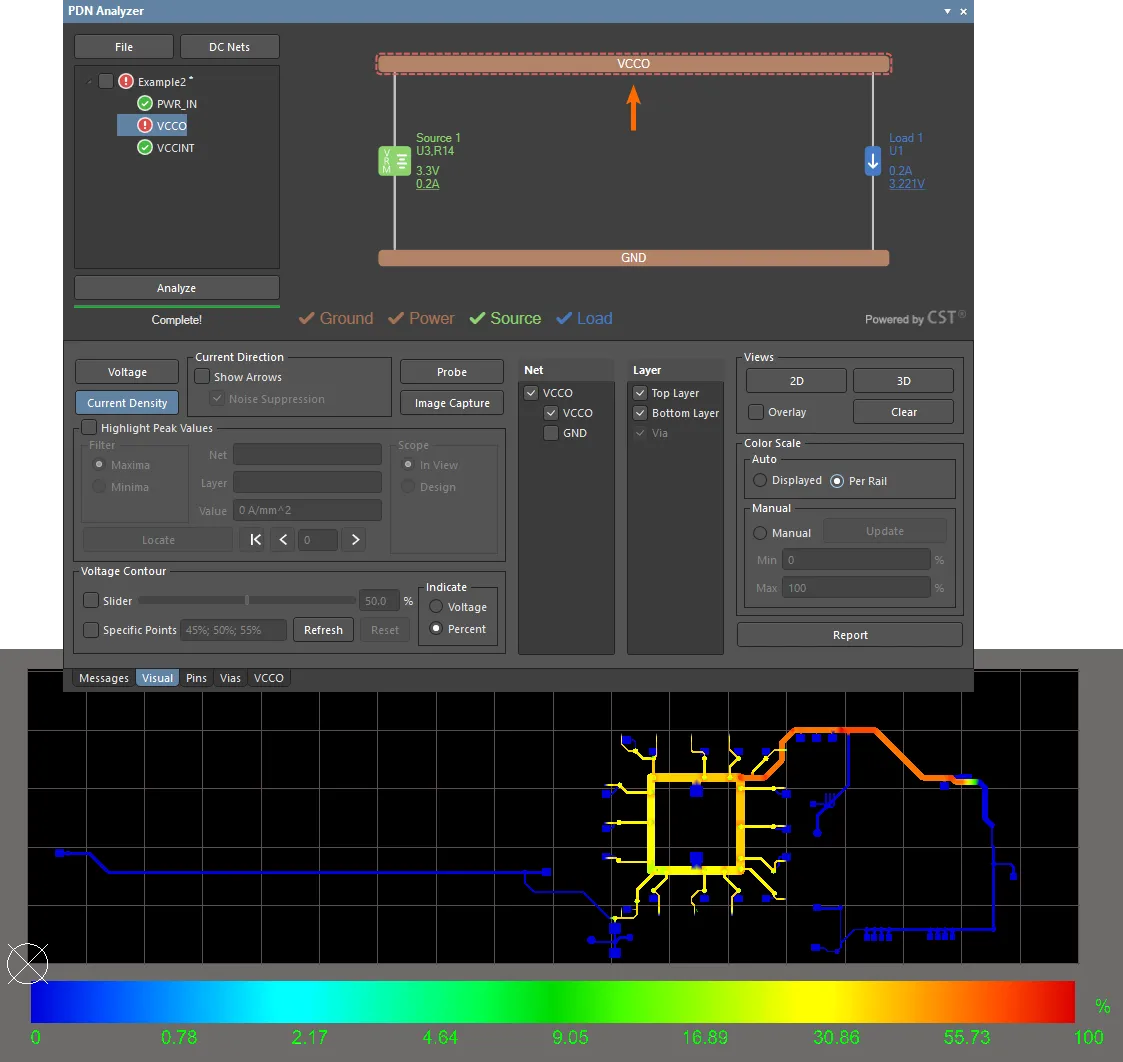The width and height of the screenshot is (1123, 1062).
Task: Collapse the Example2 tree node
Action: [x=89, y=82]
